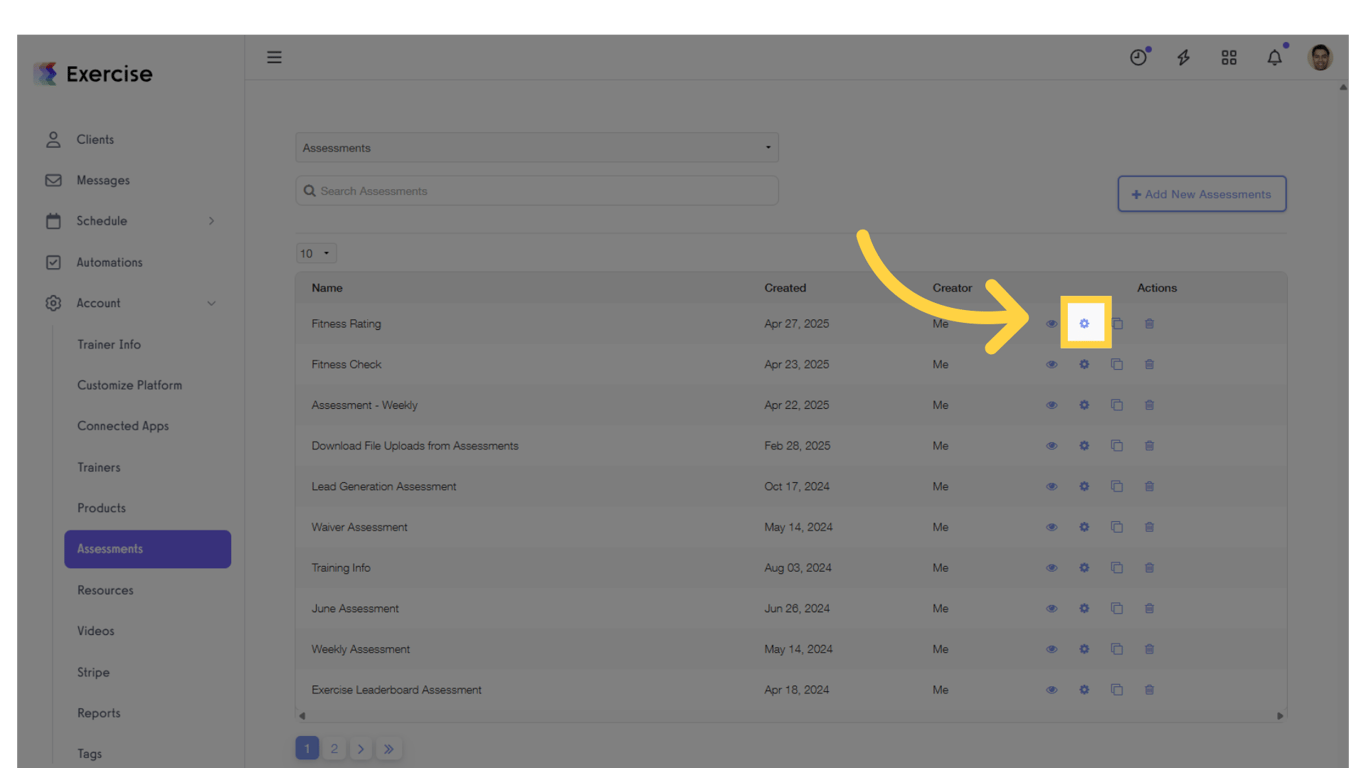Open the apps grid icon
Image resolution: width=1366 pixels, height=768 pixels.
click(x=1228, y=57)
